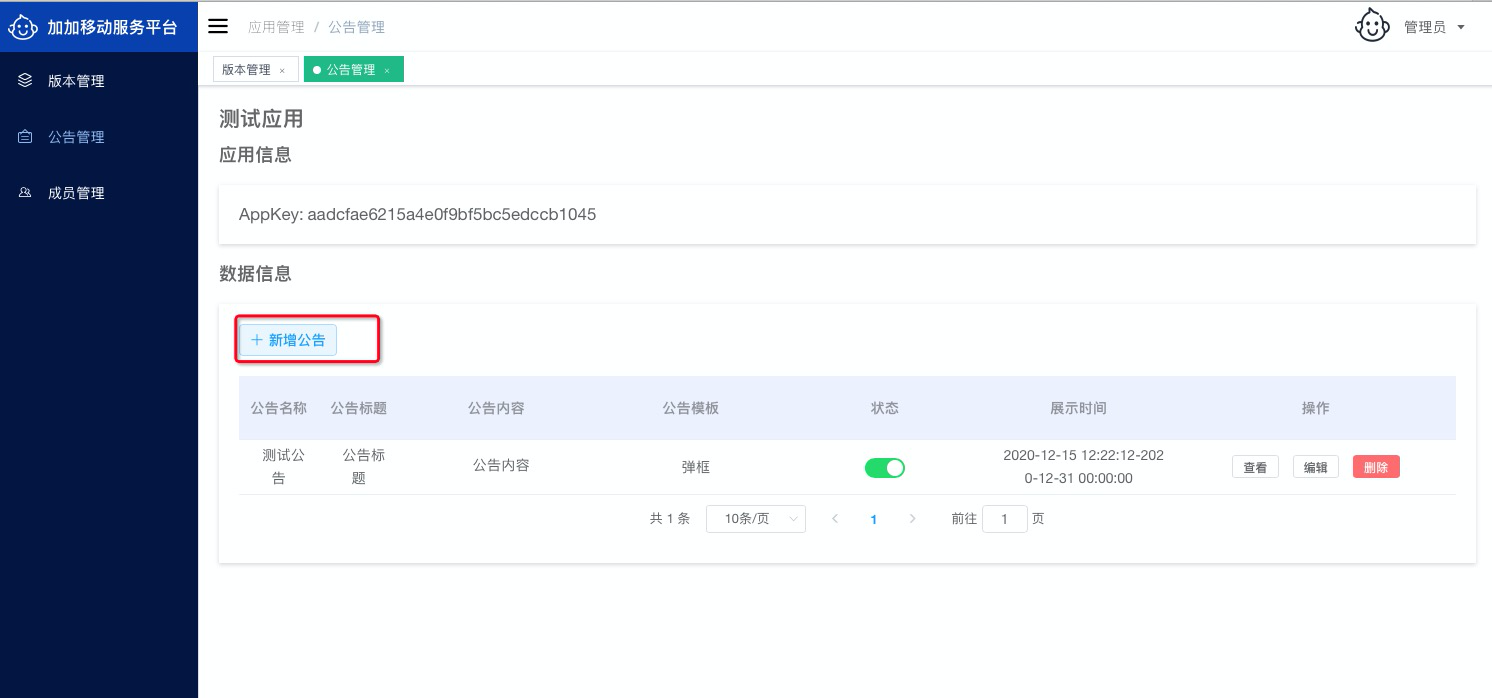1492x698 pixels.
Task: Close the 公告管理 tab with its x
Action: tap(387, 70)
